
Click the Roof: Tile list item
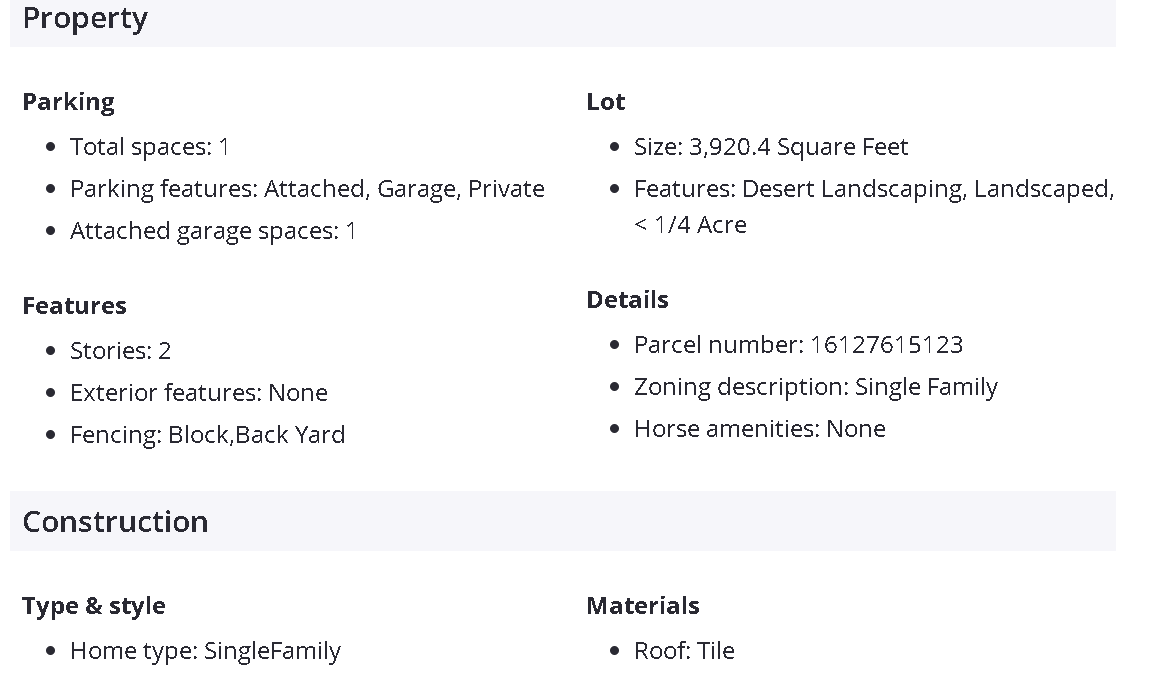(684, 651)
